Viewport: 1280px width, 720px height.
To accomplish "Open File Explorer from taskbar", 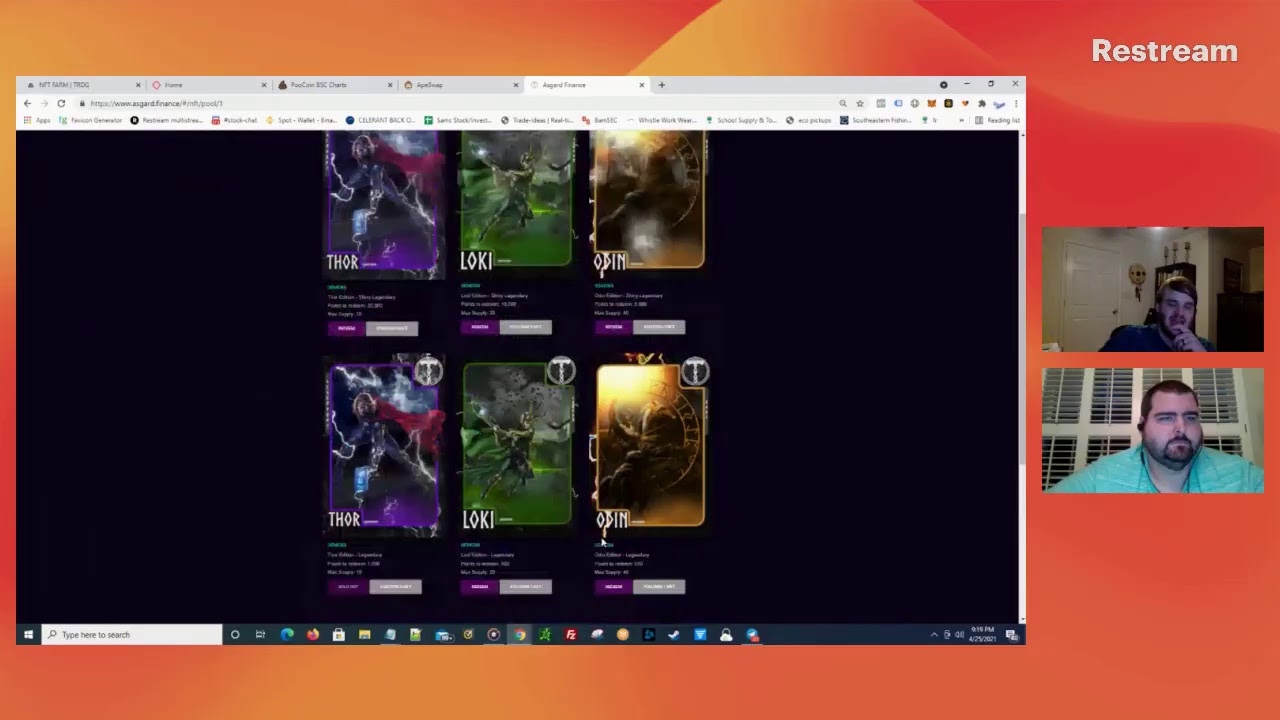I will 365,635.
